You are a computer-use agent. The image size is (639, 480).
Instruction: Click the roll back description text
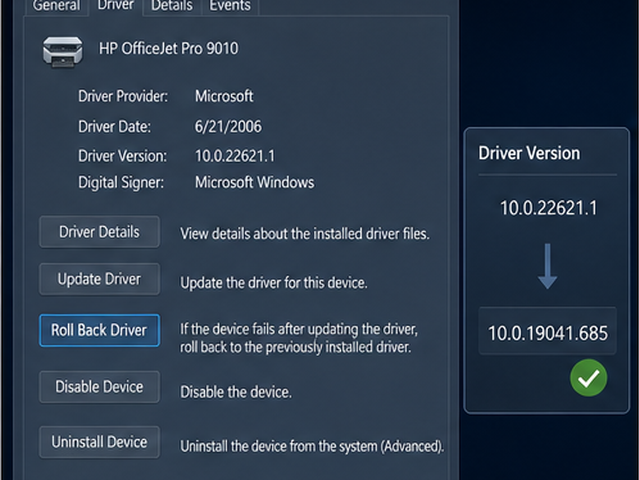pos(299,338)
